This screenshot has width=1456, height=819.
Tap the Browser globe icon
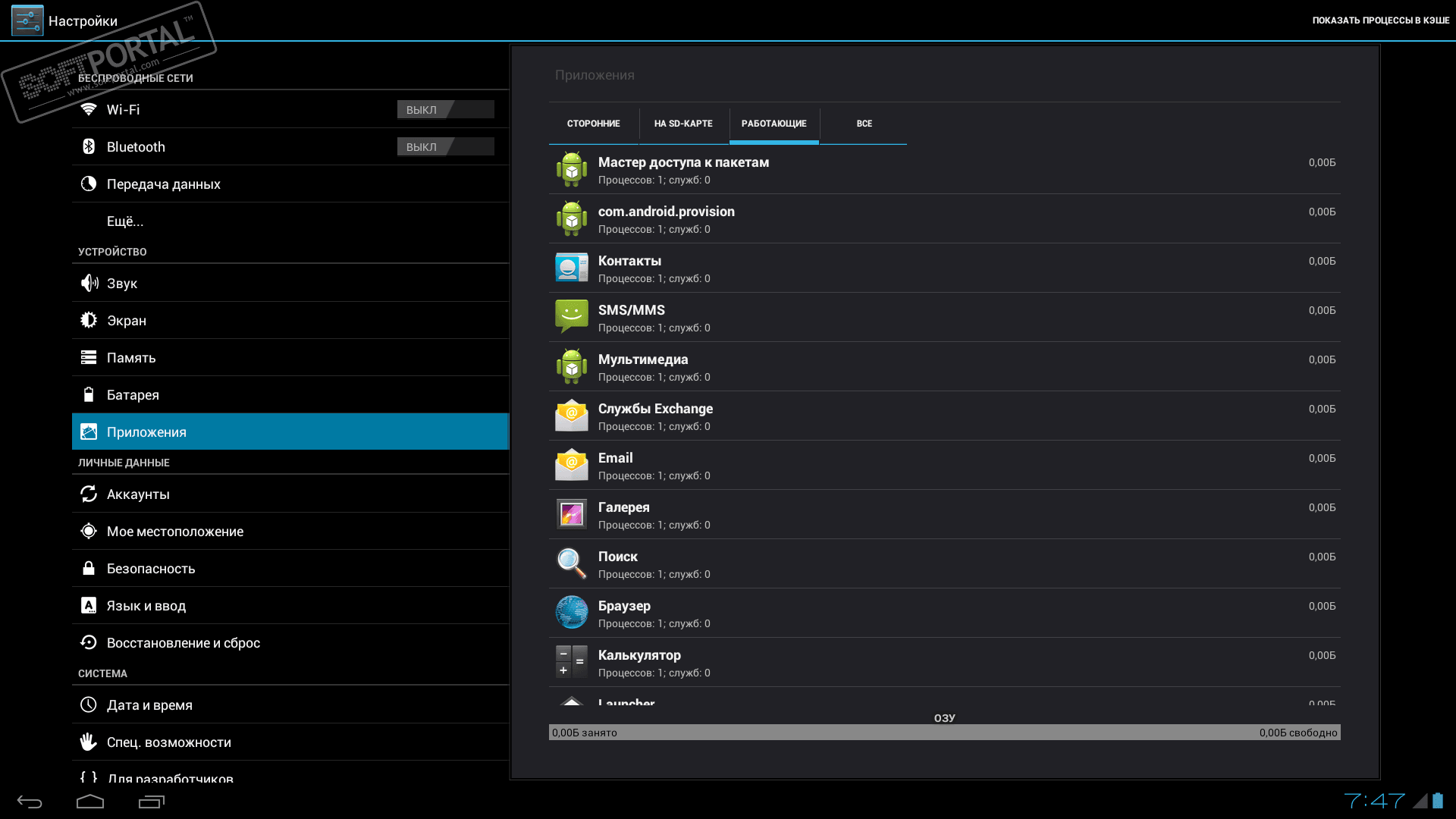(571, 613)
